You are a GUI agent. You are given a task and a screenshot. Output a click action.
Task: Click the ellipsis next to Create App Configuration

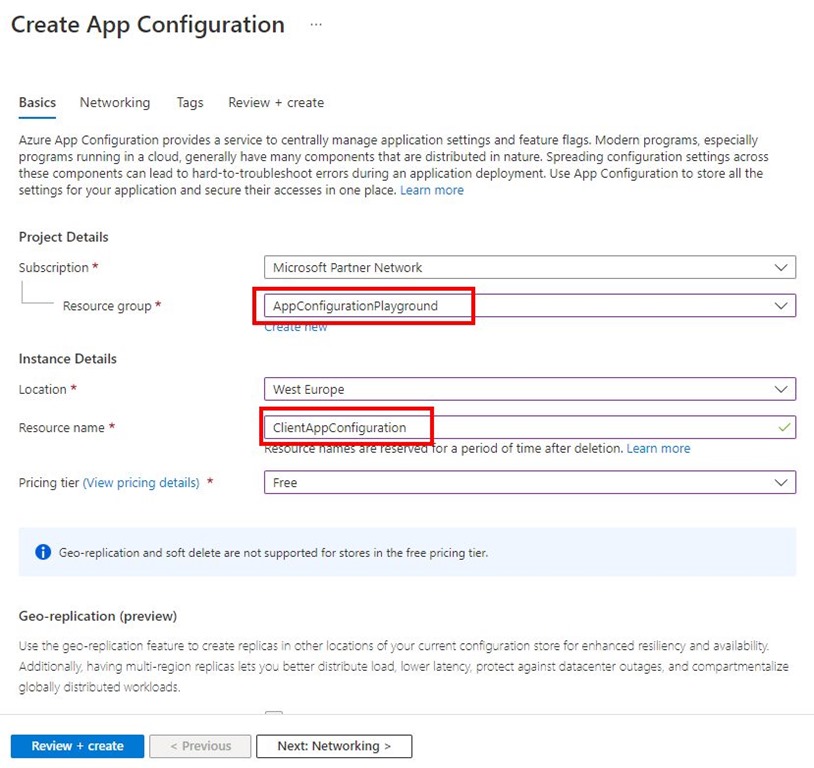click(x=316, y=25)
